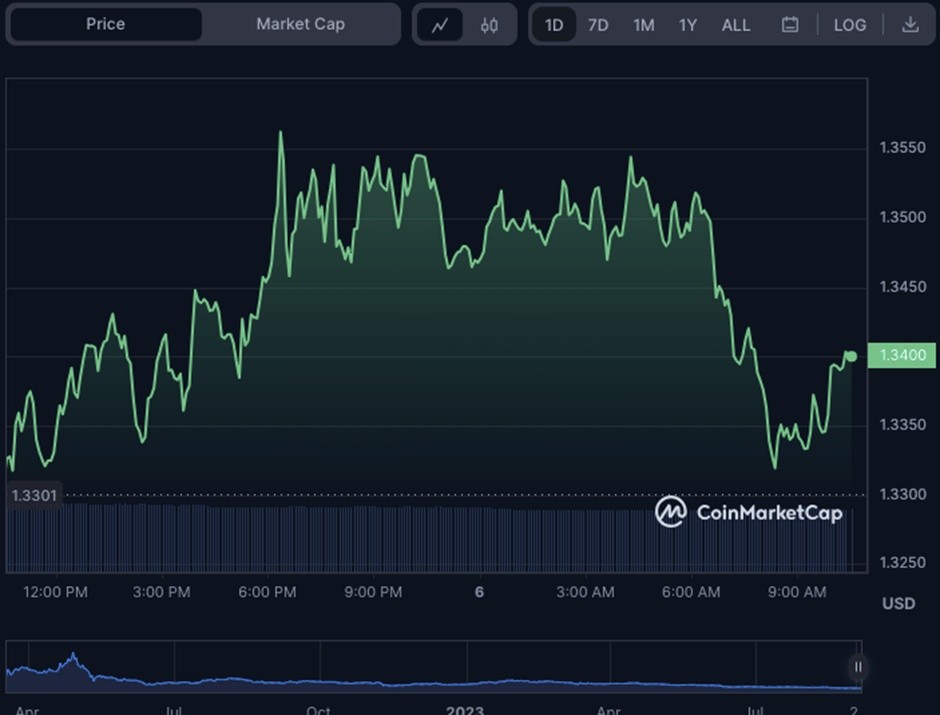This screenshot has height=715, width=940.
Task: Choose the 7D time range
Action: click(x=598, y=25)
